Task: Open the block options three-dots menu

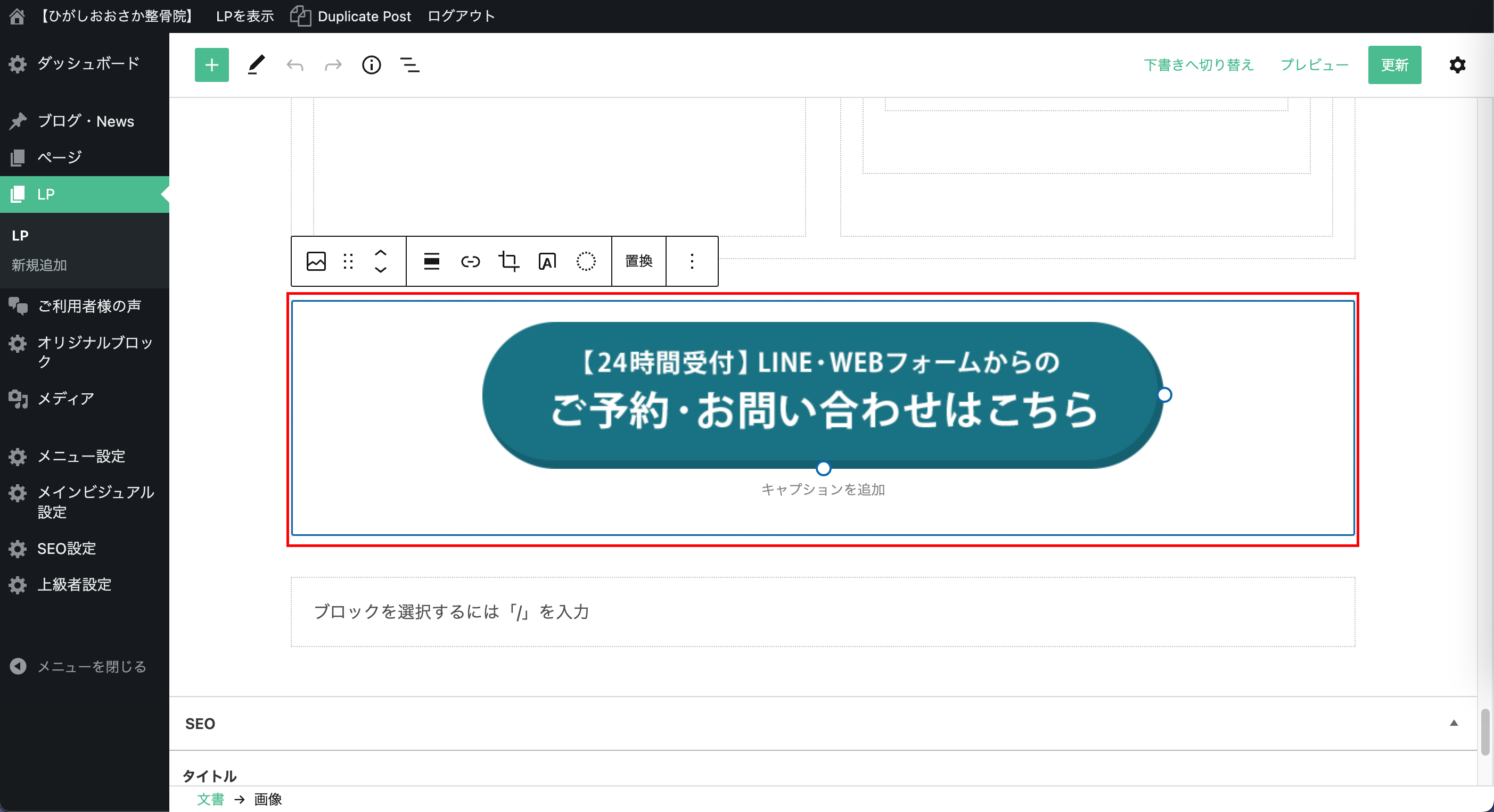Action: point(692,261)
